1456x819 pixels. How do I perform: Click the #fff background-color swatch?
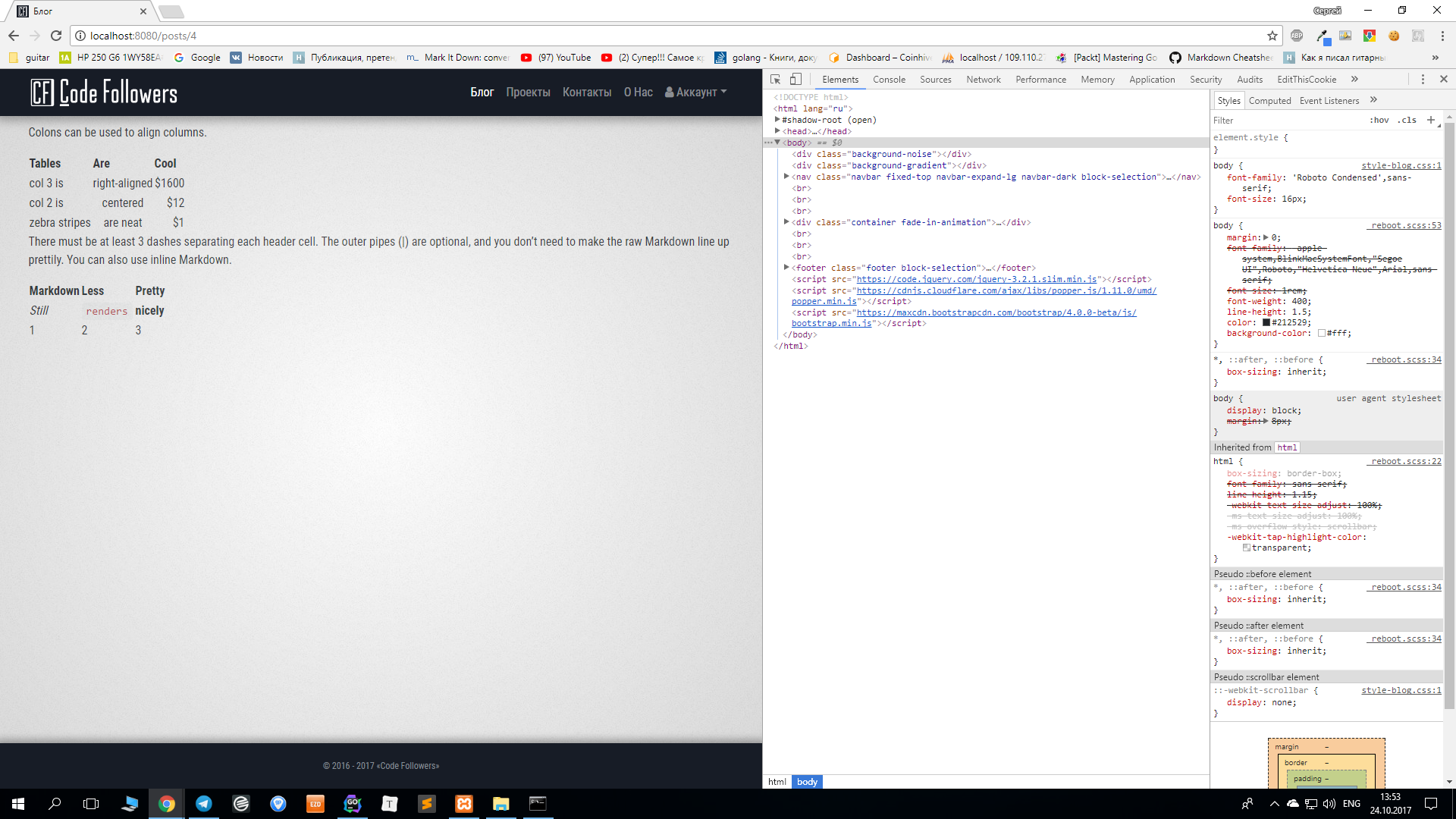point(1322,333)
